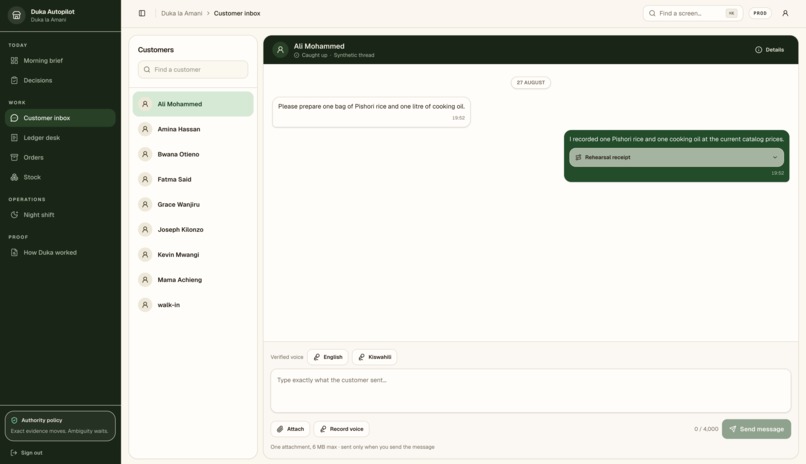The height and width of the screenshot is (464, 806).
Task: Click the Sign out arrow icon
Action: (x=14, y=453)
